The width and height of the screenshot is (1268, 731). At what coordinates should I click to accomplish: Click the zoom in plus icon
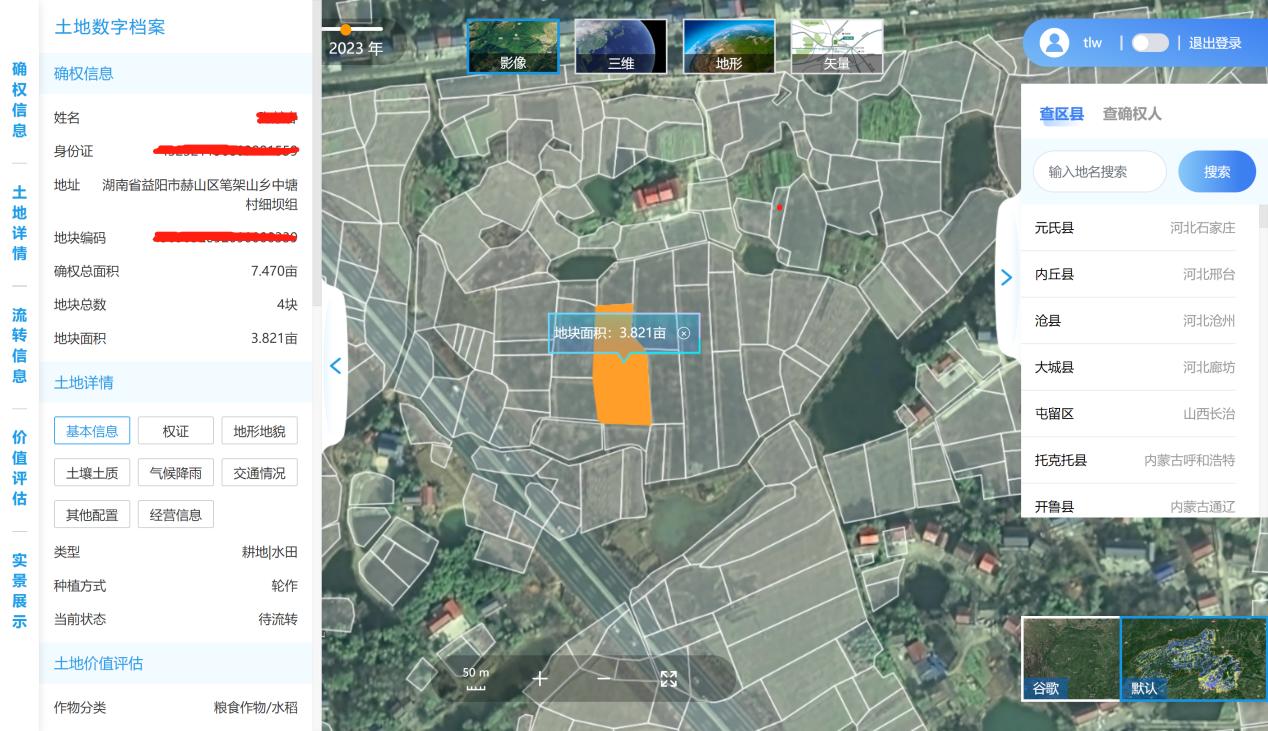coord(540,679)
